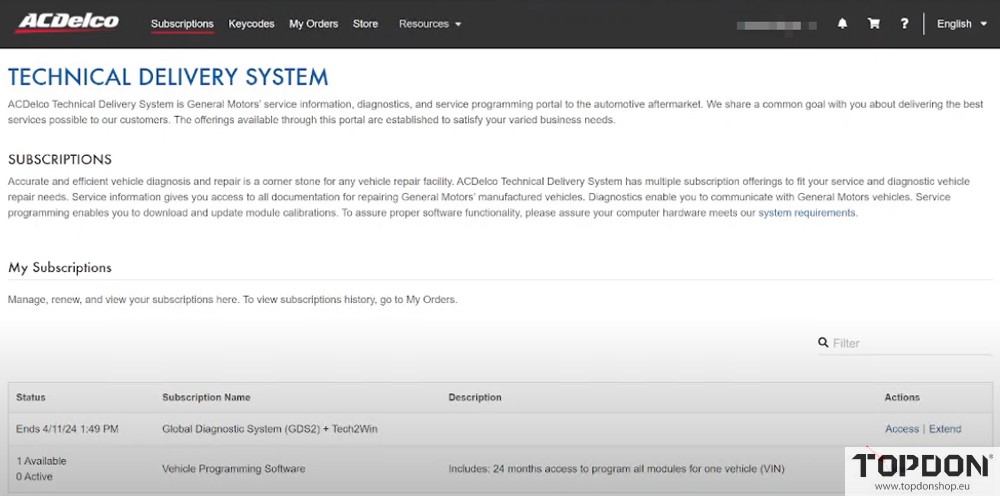This screenshot has width=1000, height=496.
Task: Open the shopping cart
Action: [873, 24]
